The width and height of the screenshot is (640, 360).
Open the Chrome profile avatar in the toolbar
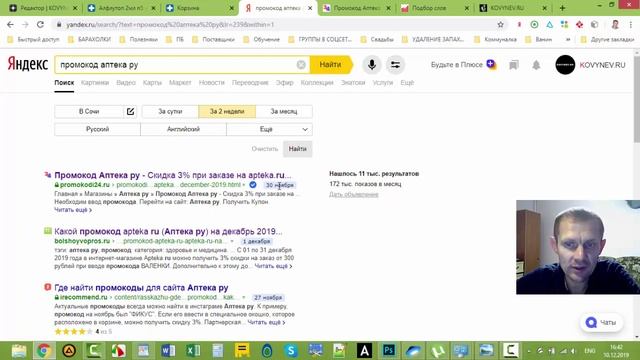(615, 24)
